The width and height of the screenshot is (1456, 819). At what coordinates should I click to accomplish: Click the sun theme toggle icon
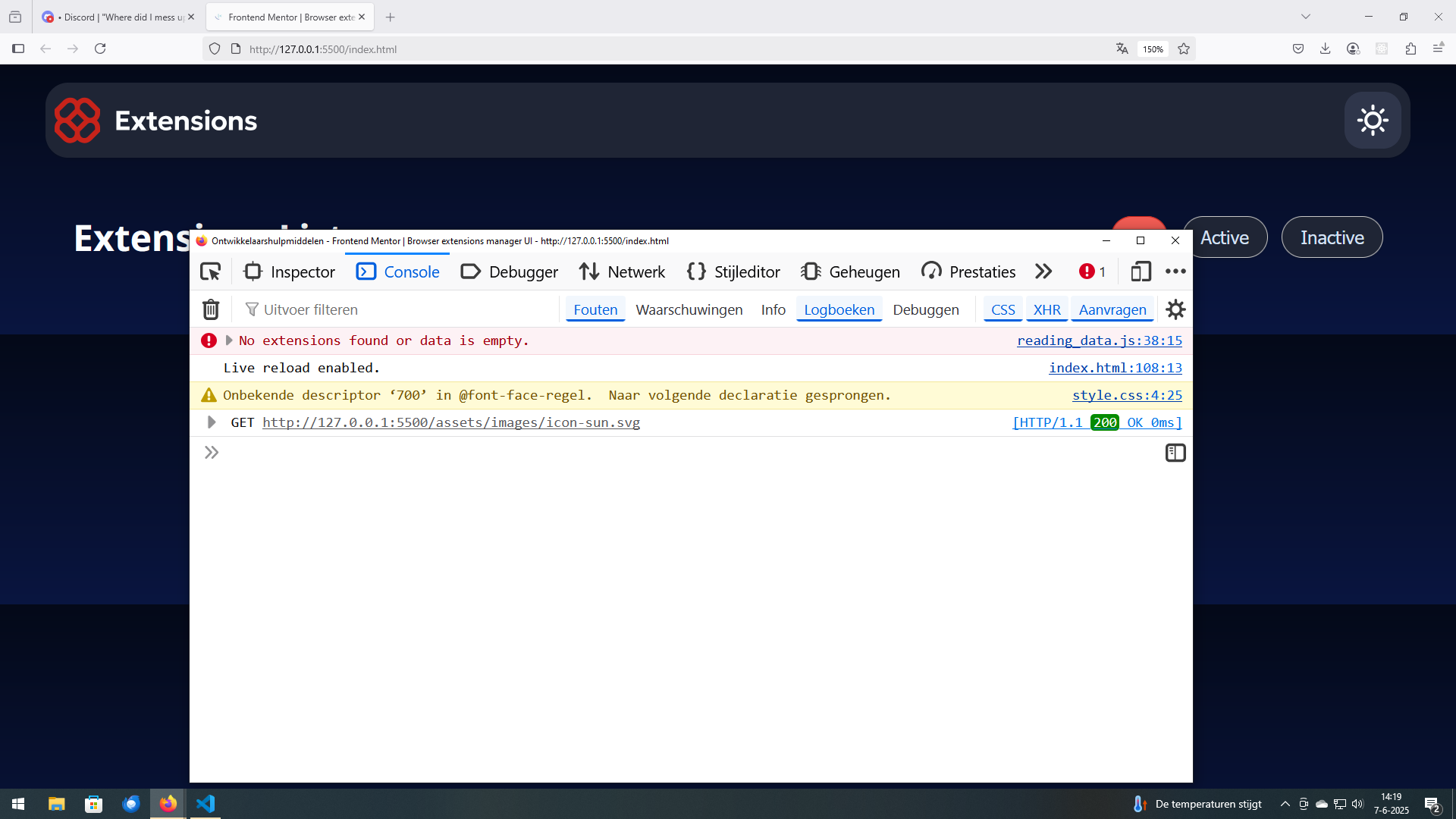(x=1373, y=121)
